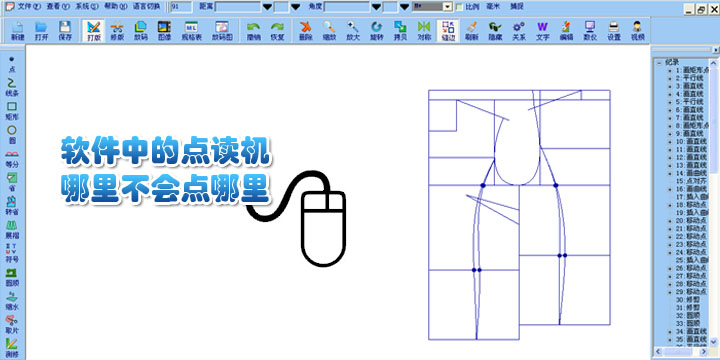
Task: Select the 缩水 shrinkage tool
Action: pyautogui.click(x=12, y=299)
